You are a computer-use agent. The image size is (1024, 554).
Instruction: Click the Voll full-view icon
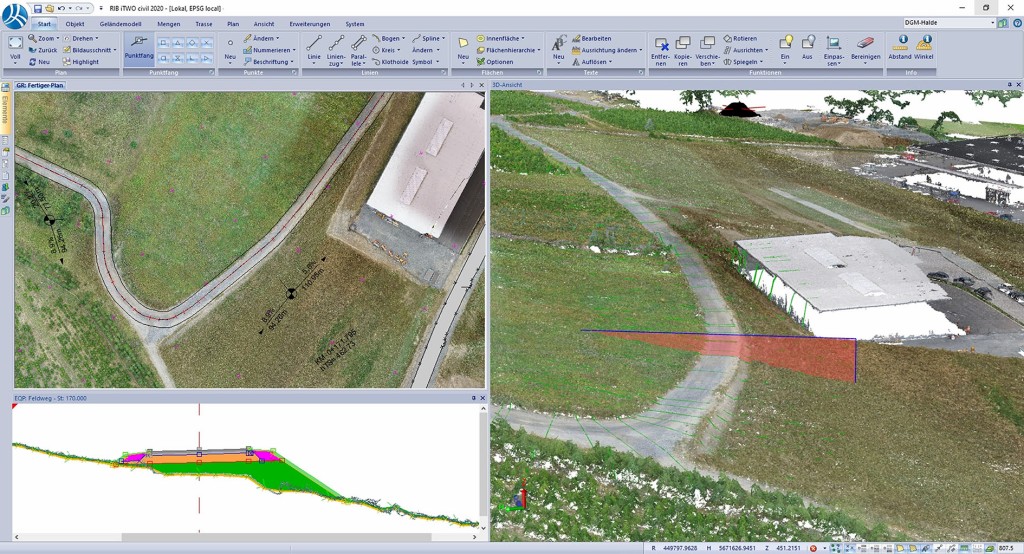pos(15,47)
